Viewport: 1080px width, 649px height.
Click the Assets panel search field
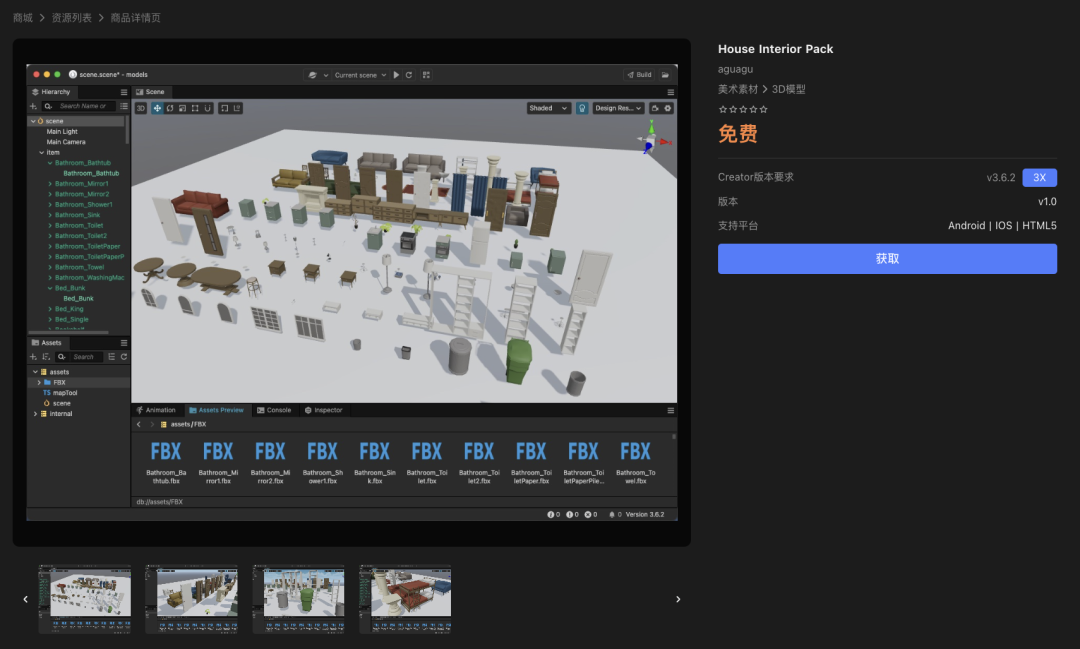click(80, 357)
